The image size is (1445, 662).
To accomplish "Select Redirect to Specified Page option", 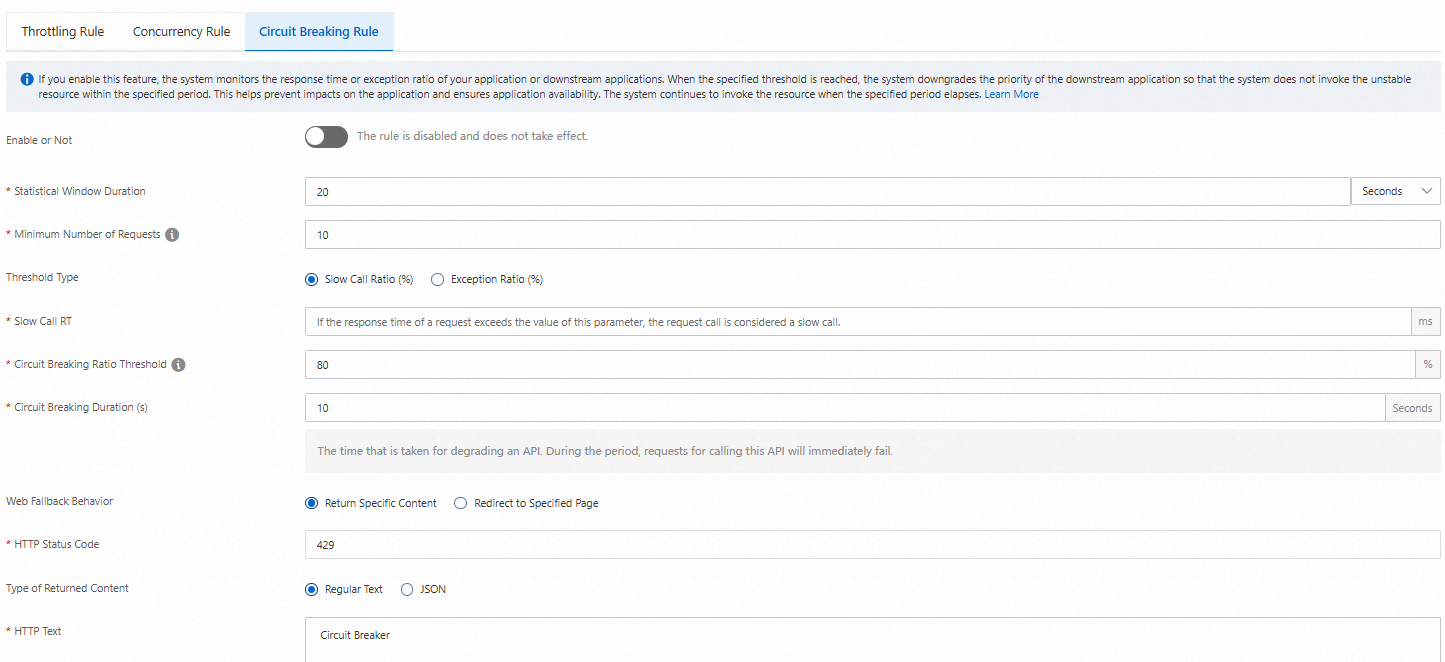I will [x=460, y=503].
